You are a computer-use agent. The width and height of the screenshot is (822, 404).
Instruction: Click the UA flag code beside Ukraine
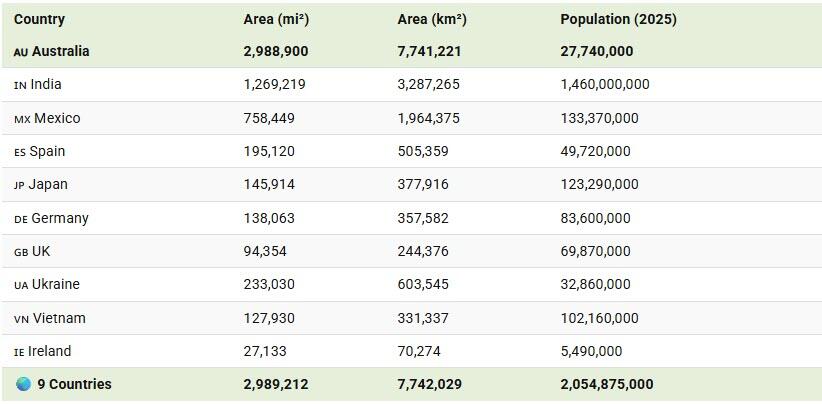21,285
